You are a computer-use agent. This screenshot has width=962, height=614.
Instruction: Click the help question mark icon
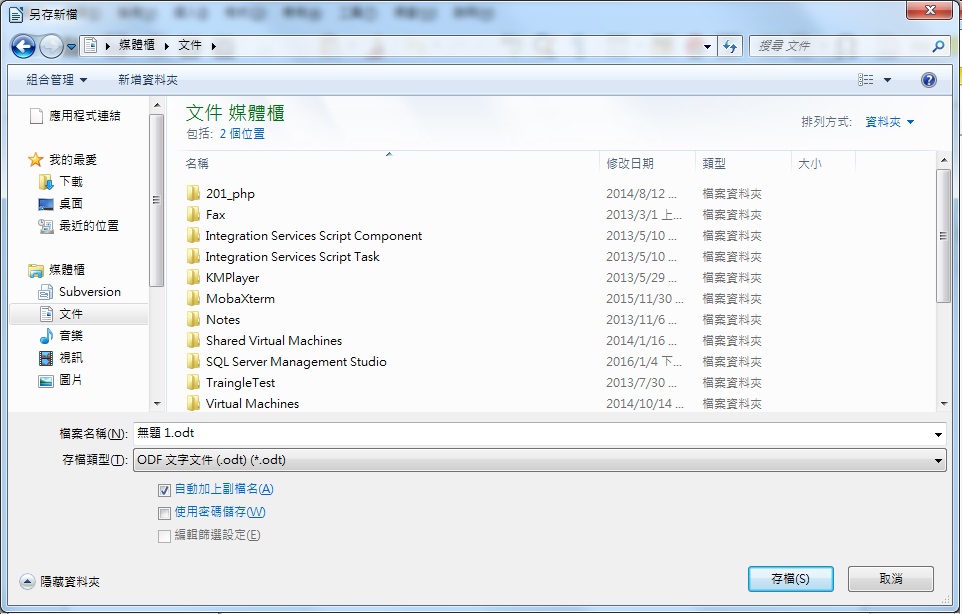coord(928,80)
